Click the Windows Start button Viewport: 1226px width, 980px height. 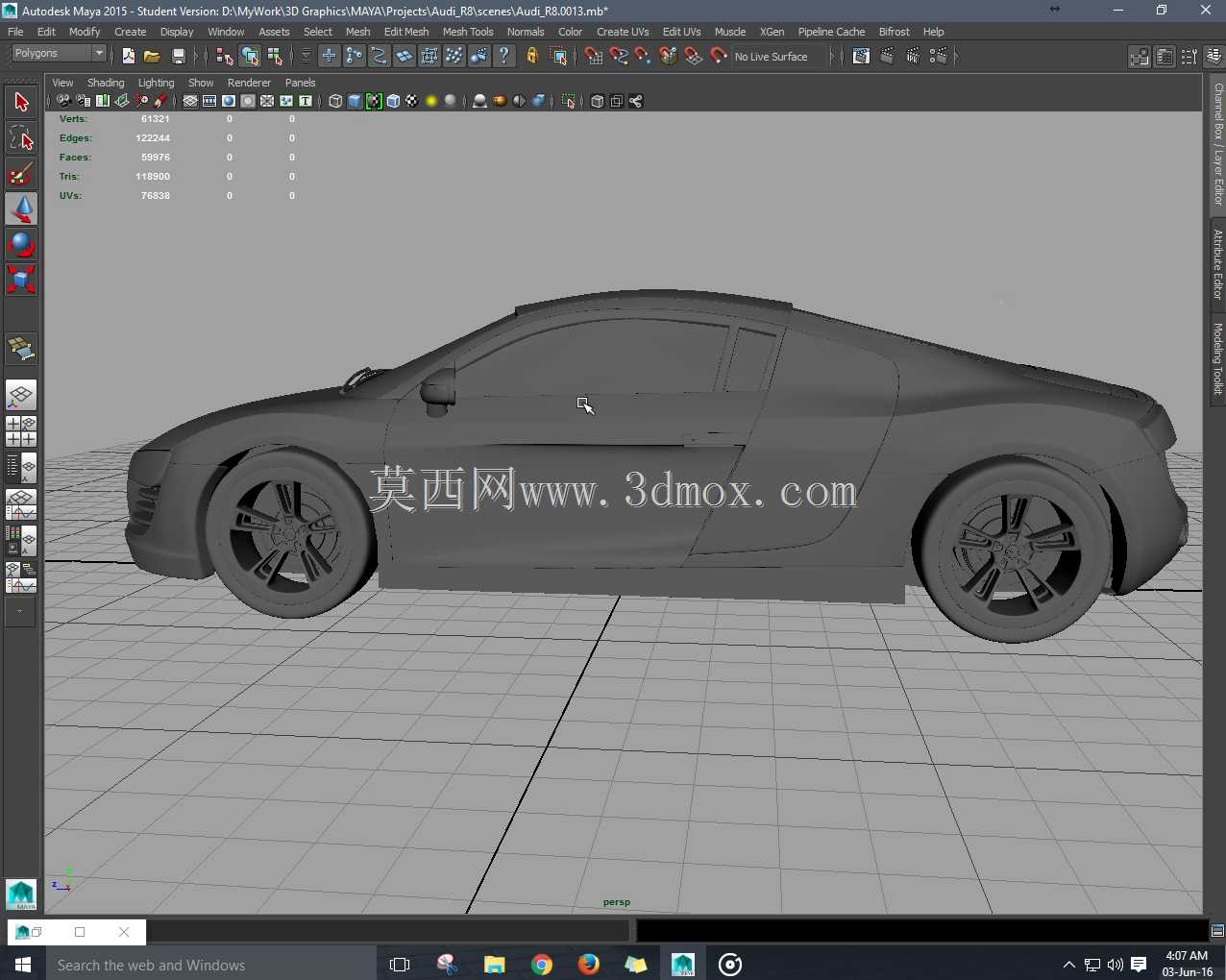pyautogui.click(x=23, y=965)
